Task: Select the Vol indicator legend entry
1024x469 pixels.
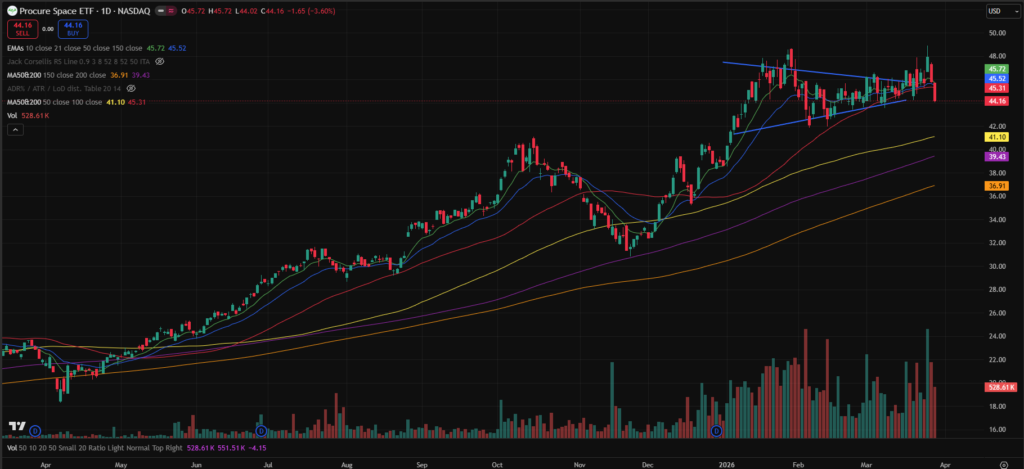Action: [x=11, y=116]
